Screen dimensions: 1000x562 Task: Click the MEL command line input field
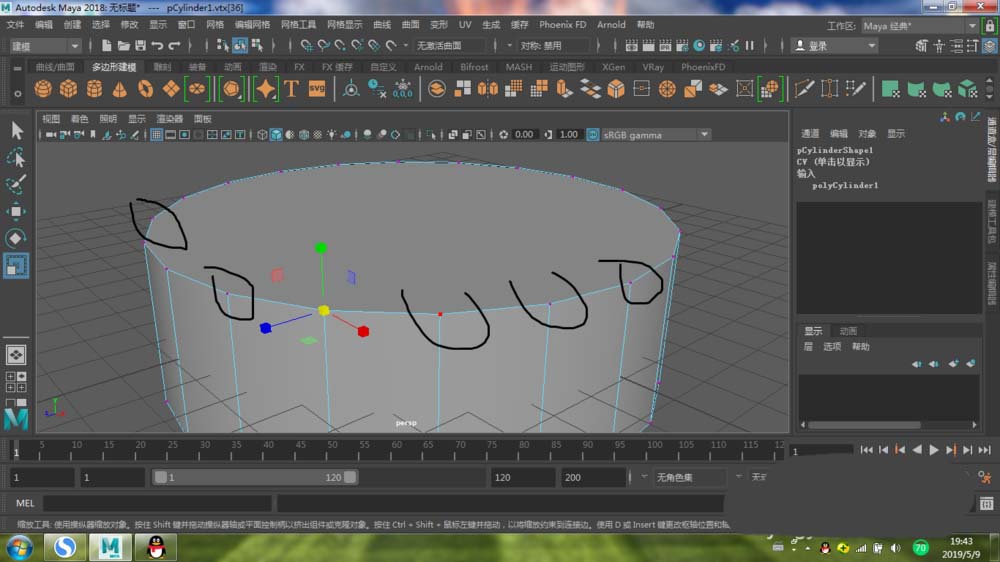point(158,503)
